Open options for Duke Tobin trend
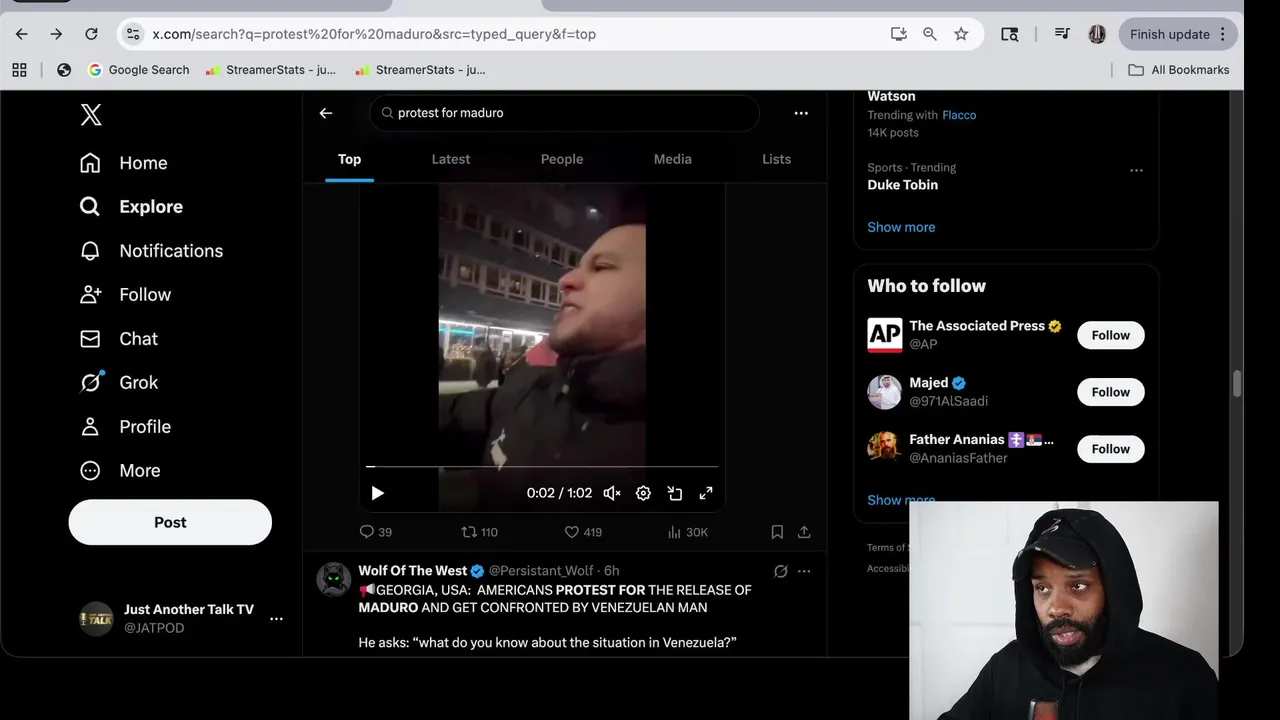The width and height of the screenshot is (1280, 720). [x=1136, y=170]
